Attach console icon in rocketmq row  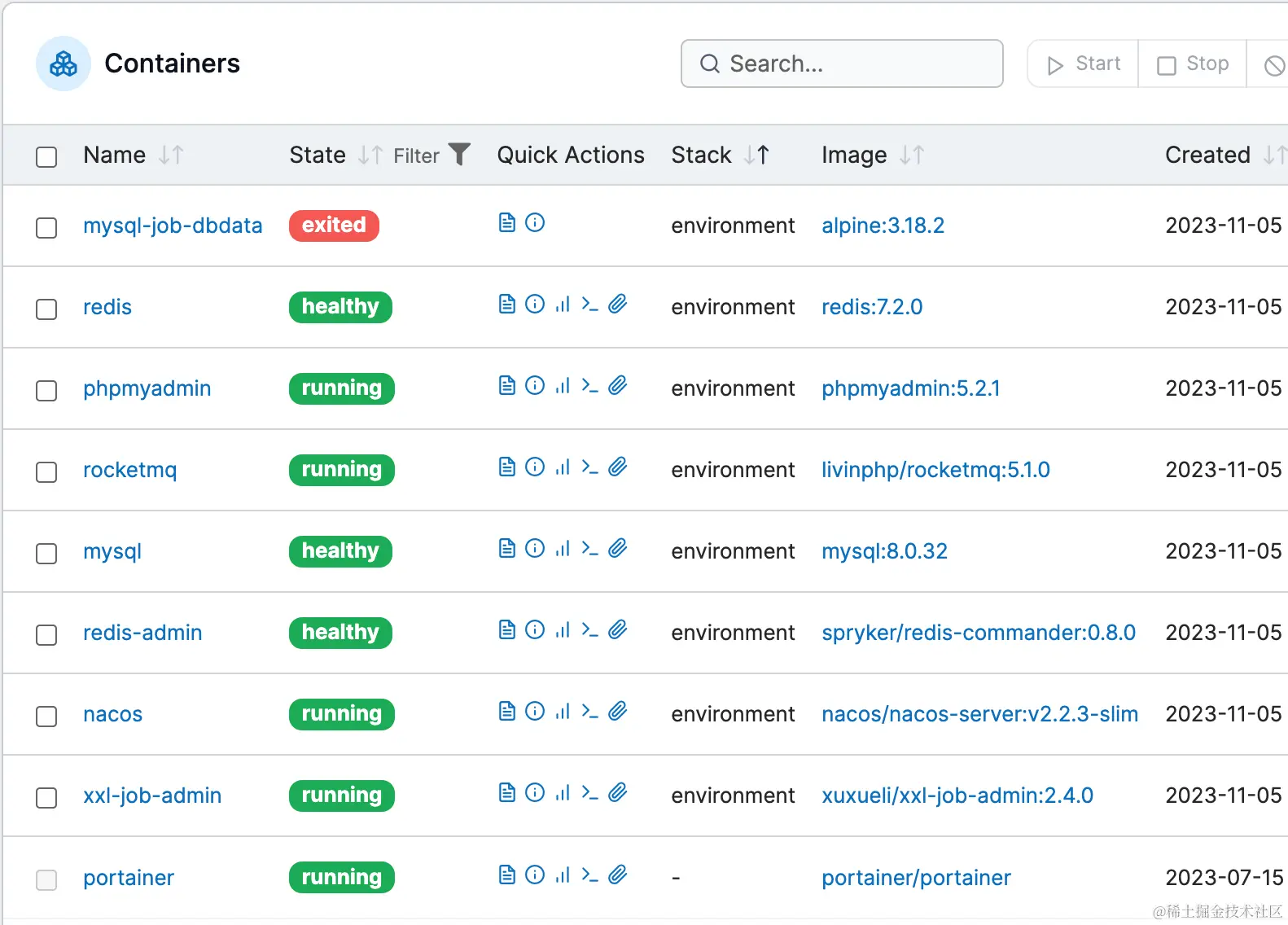click(x=618, y=467)
